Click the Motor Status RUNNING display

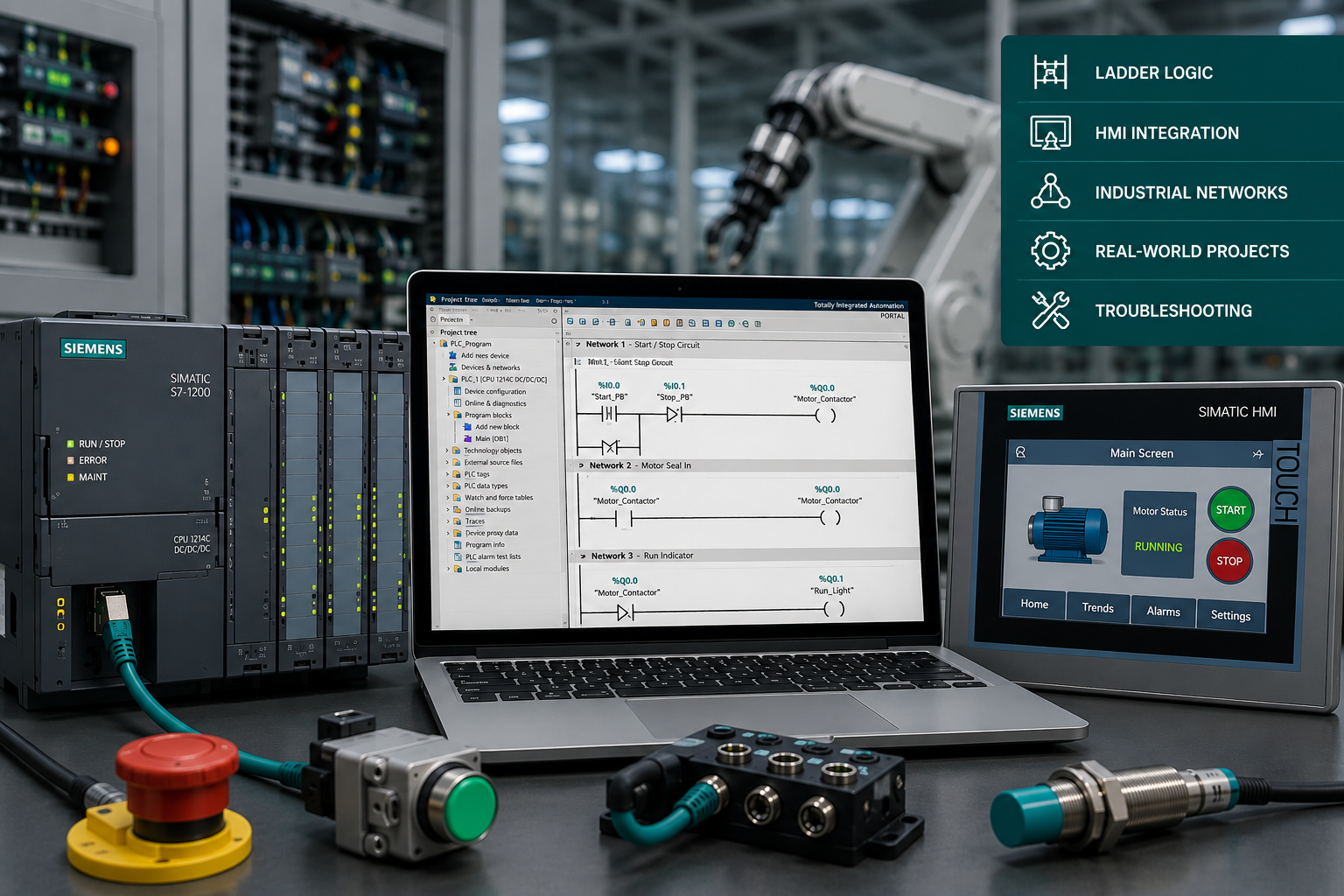click(x=1158, y=534)
